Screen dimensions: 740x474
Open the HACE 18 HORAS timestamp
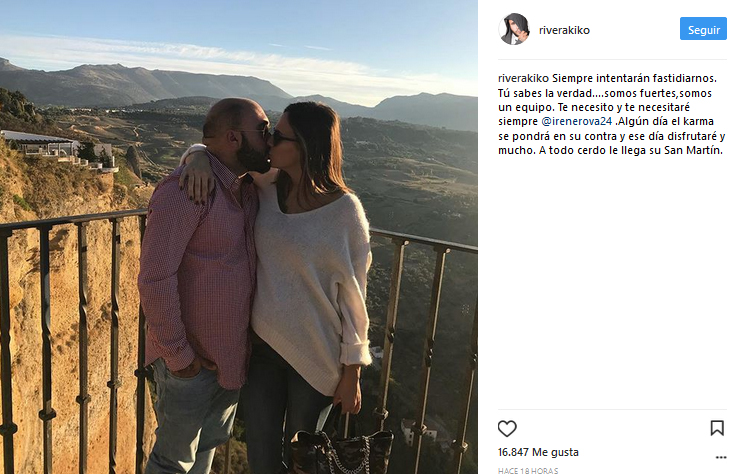[528, 470]
